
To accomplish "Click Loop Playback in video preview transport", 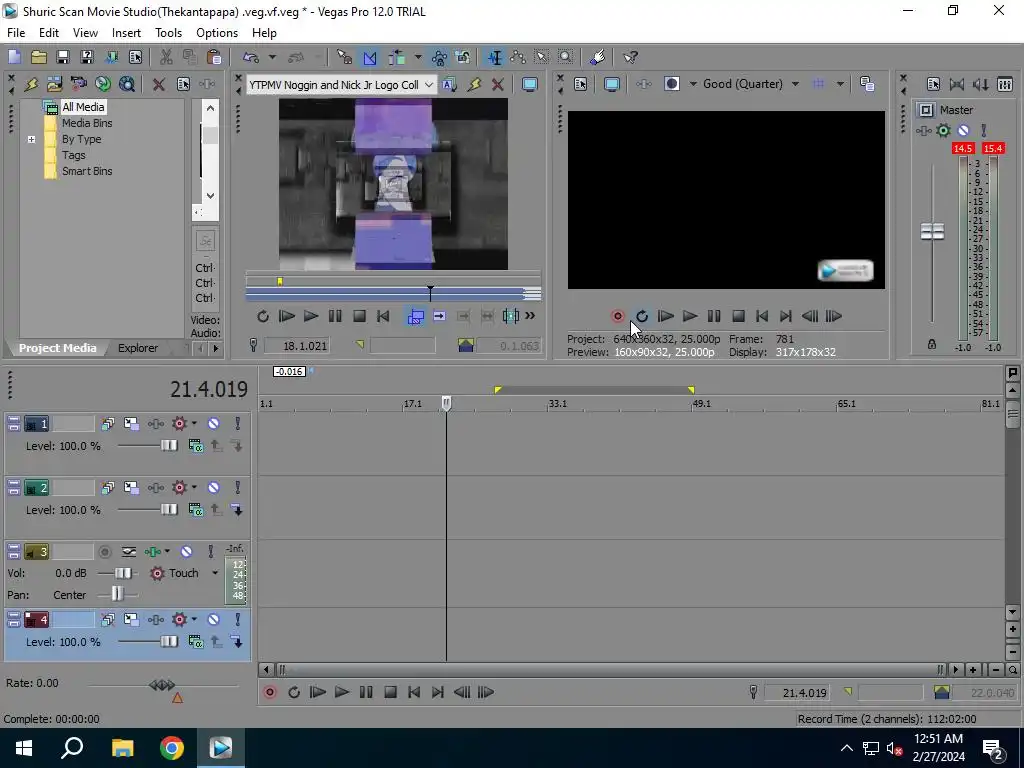I will (x=642, y=316).
